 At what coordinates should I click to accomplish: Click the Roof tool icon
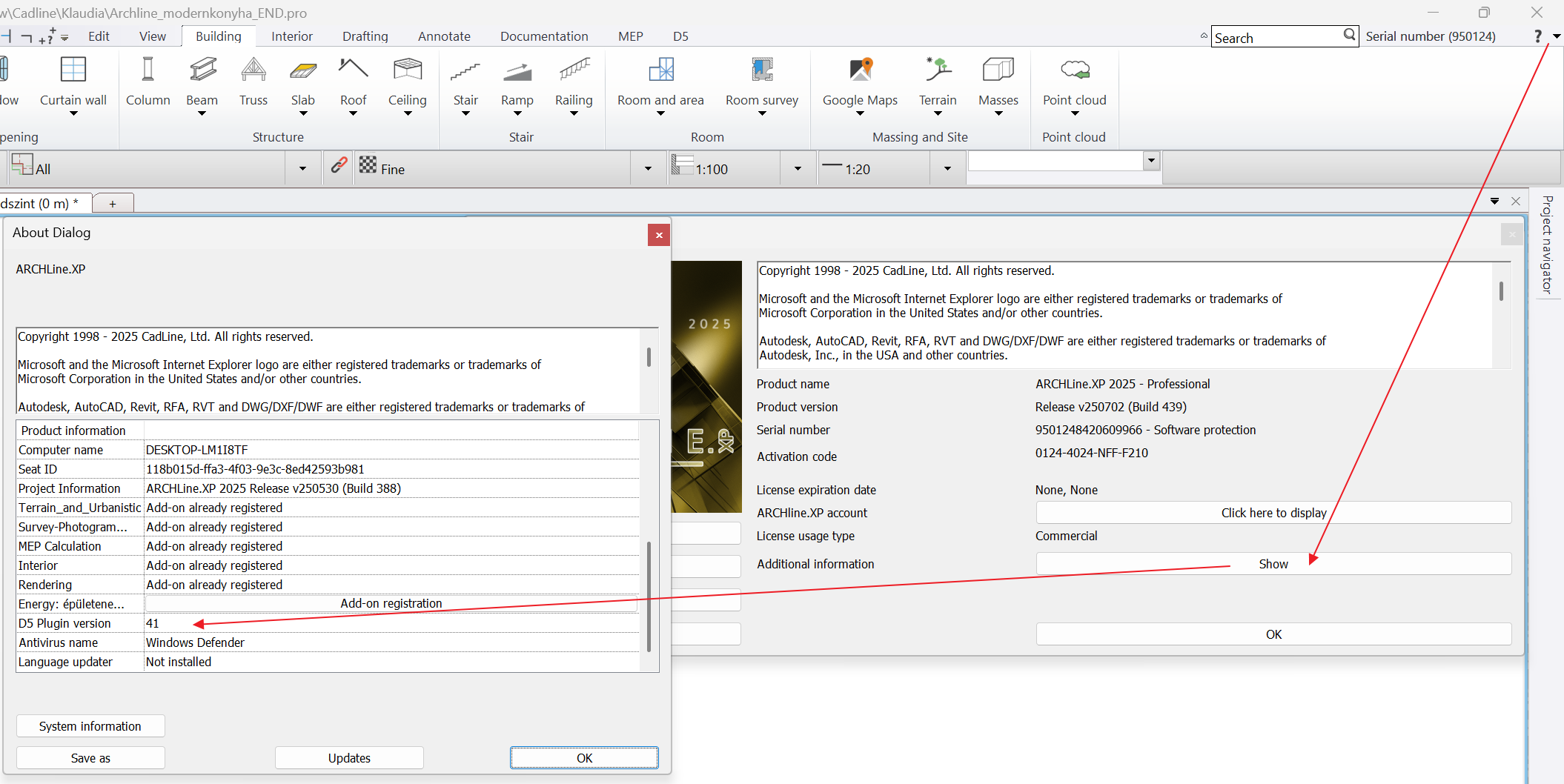pyautogui.click(x=353, y=70)
